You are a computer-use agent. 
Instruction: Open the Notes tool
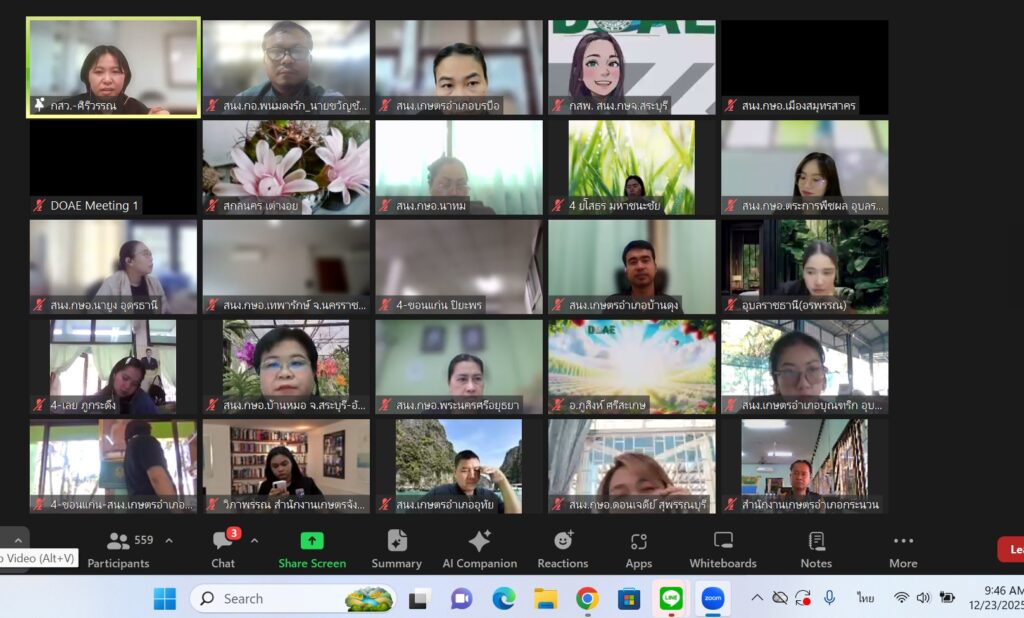[816, 549]
